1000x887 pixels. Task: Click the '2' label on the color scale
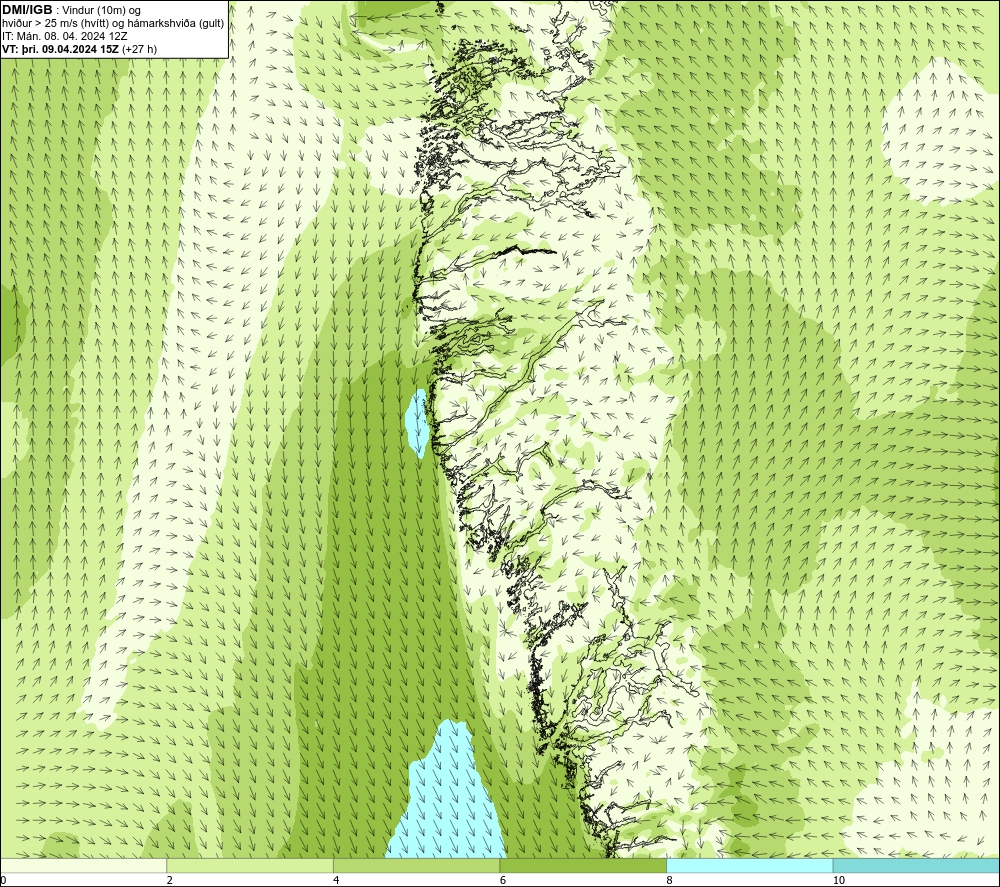170,880
